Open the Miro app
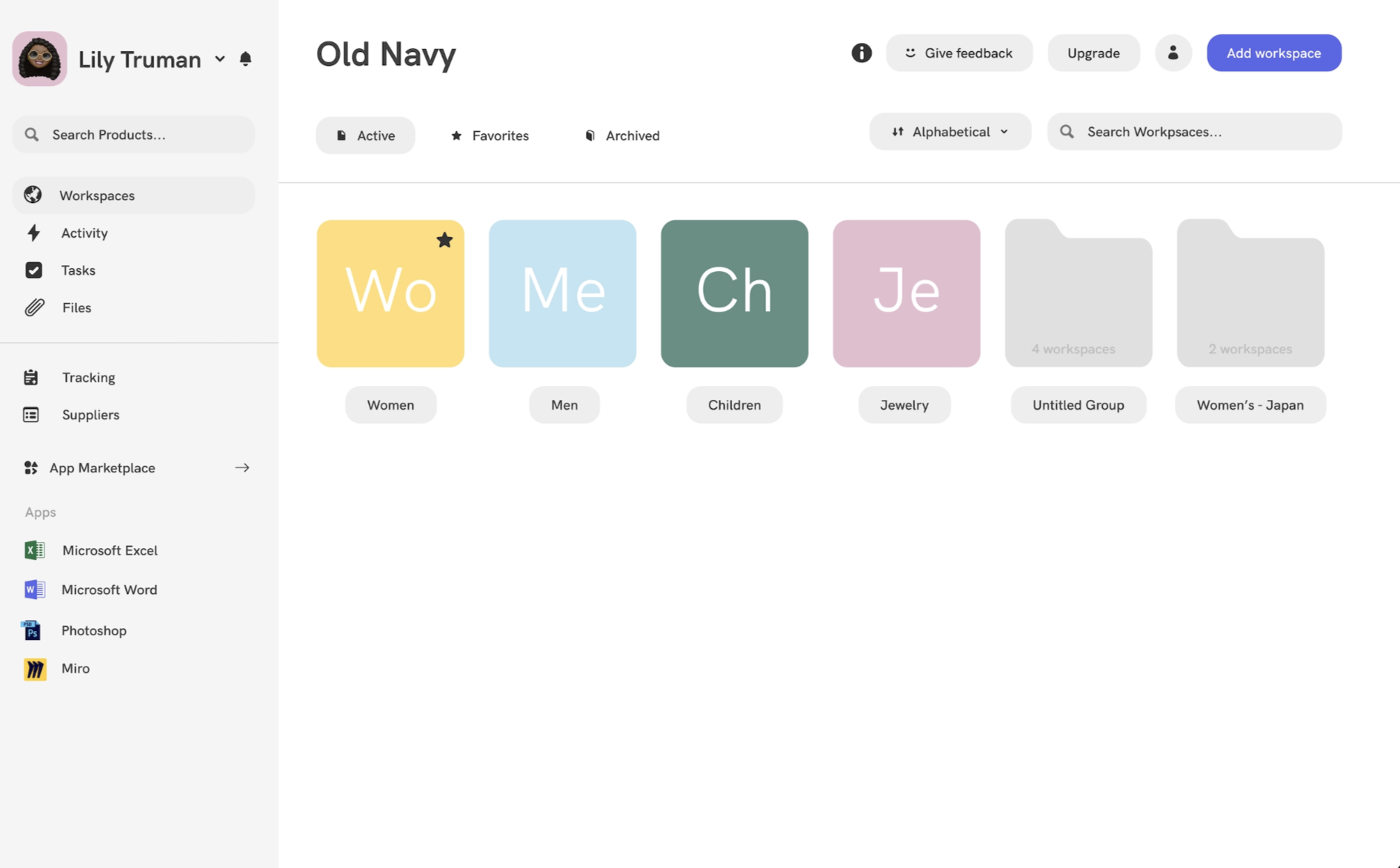The width and height of the screenshot is (1400, 868). (75, 668)
